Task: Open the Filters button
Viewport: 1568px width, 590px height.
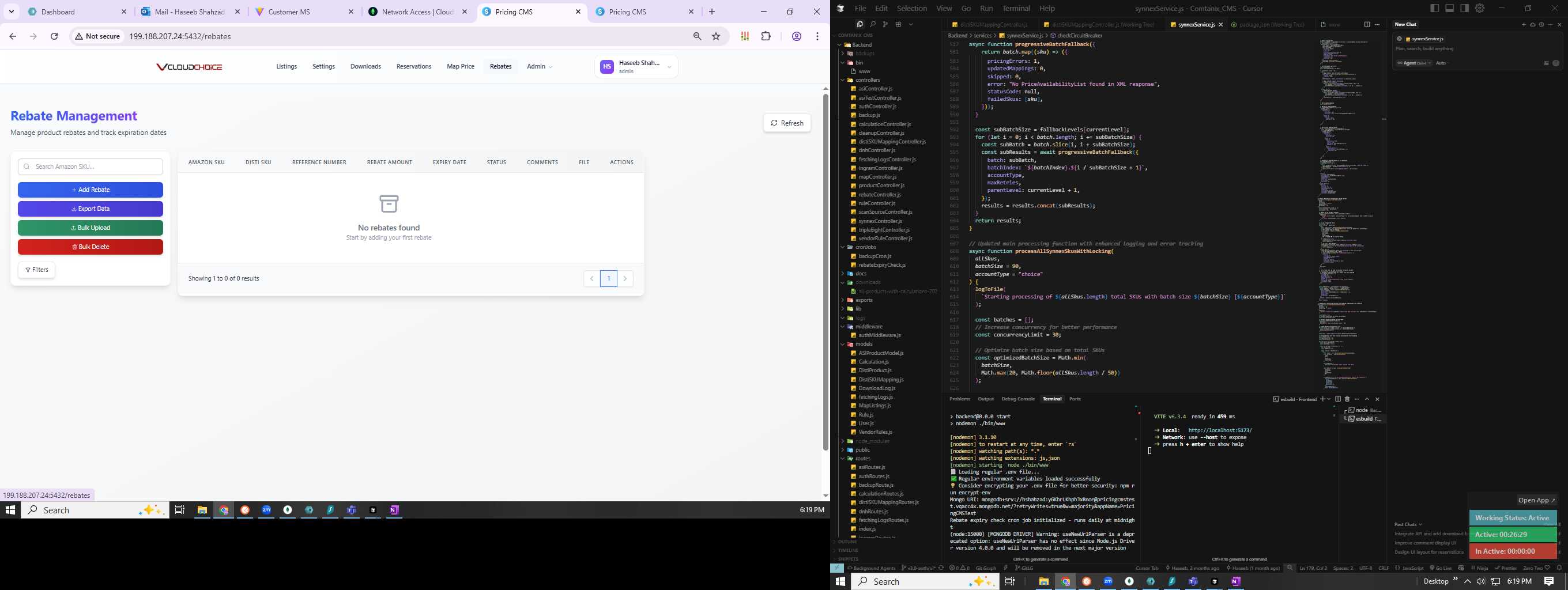Action: (36, 270)
